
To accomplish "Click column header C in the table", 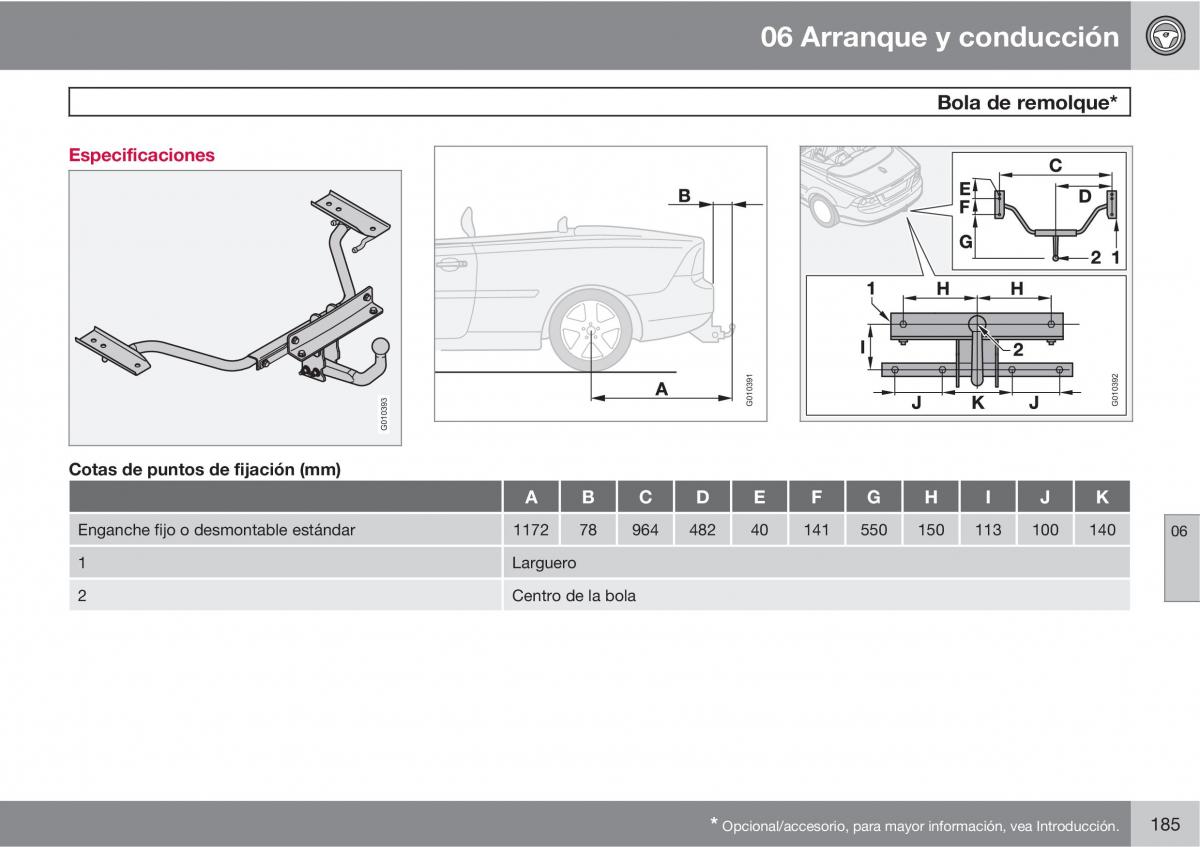I will tap(645, 497).
